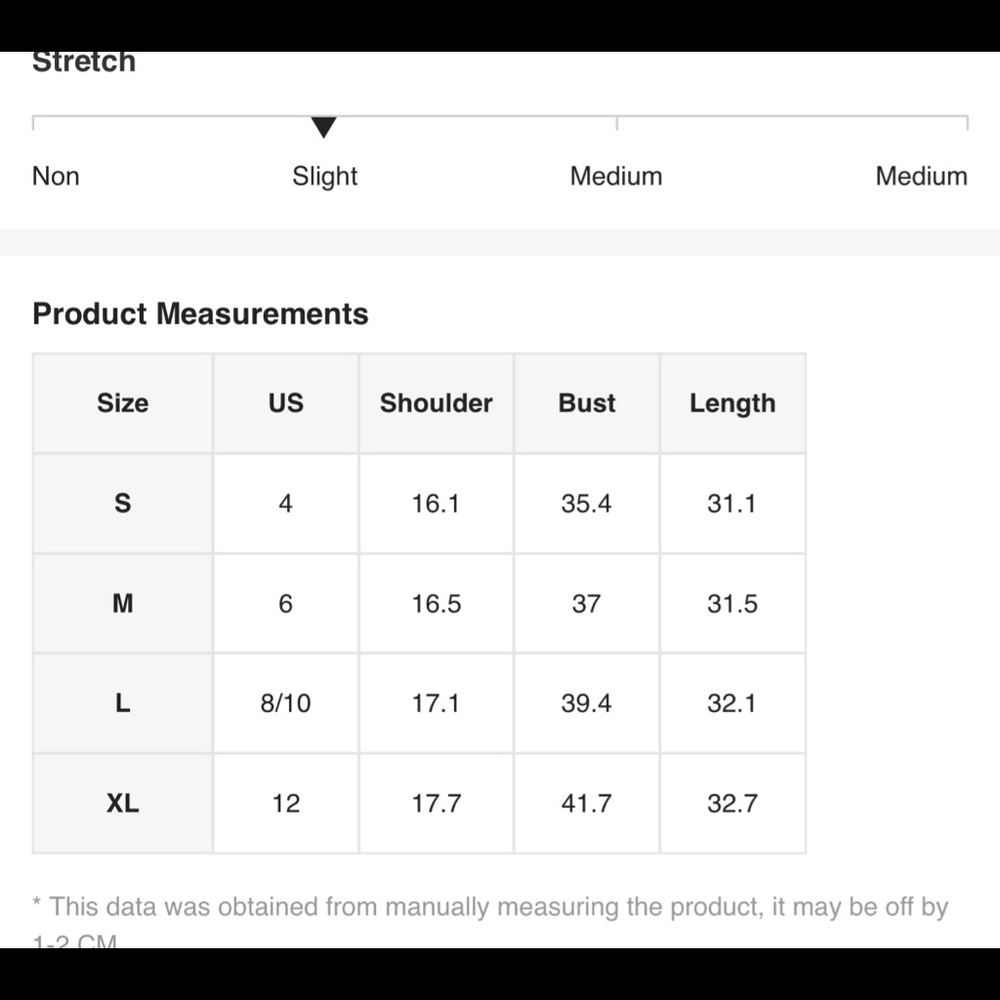The height and width of the screenshot is (1000, 1000).
Task: Select the L size row label
Action: coord(122,703)
